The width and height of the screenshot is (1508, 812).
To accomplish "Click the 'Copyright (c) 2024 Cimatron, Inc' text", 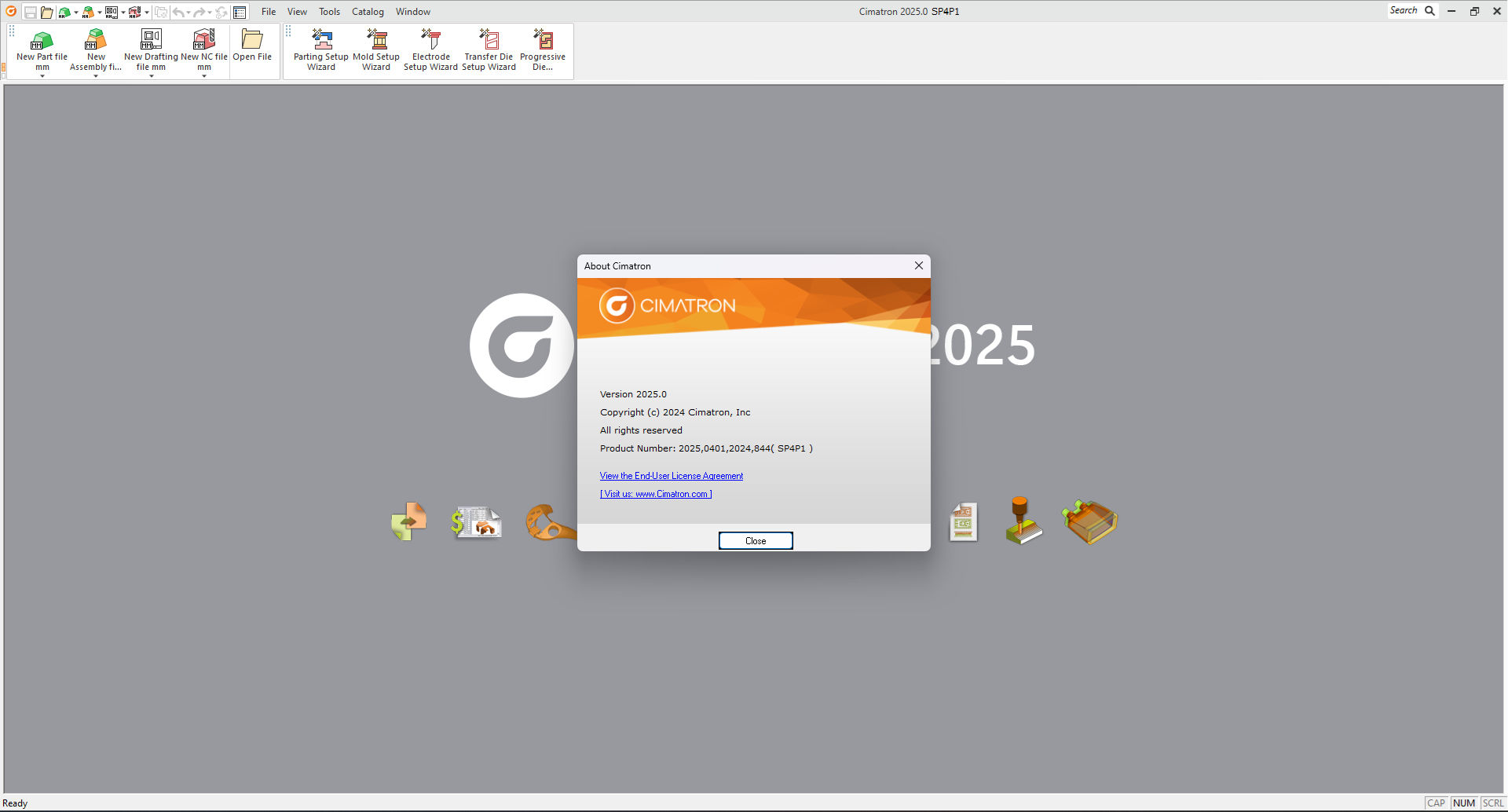I will (675, 412).
